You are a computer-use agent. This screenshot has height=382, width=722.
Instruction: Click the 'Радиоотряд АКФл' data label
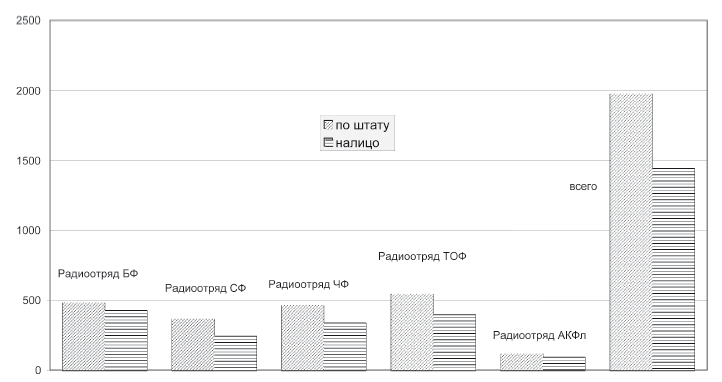click(x=540, y=336)
